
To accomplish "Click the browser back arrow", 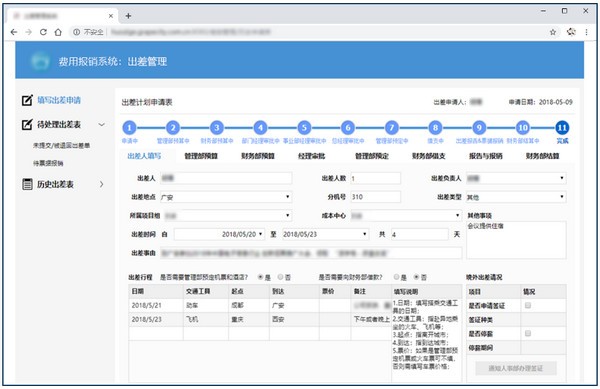I will coord(14,32).
